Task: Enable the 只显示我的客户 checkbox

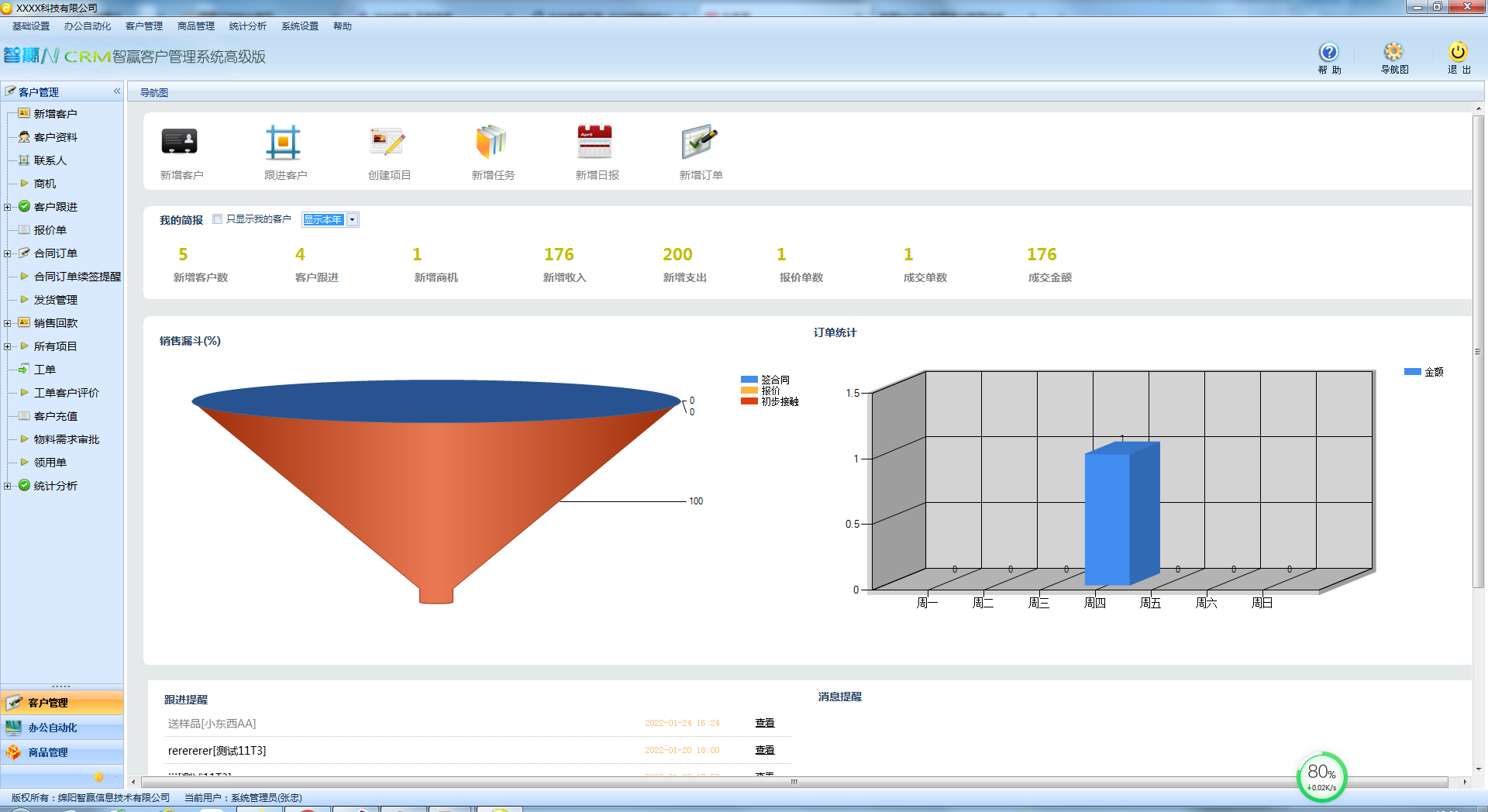Action: pyautogui.click(x=218, y=219)
